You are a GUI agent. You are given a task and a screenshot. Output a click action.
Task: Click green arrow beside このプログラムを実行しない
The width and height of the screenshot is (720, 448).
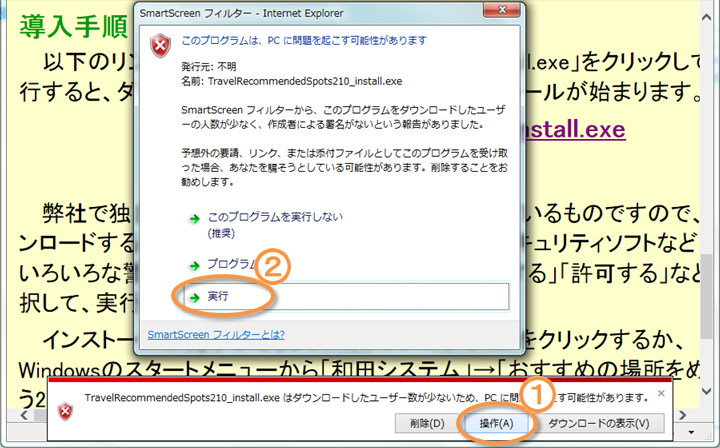coord(195,218)
